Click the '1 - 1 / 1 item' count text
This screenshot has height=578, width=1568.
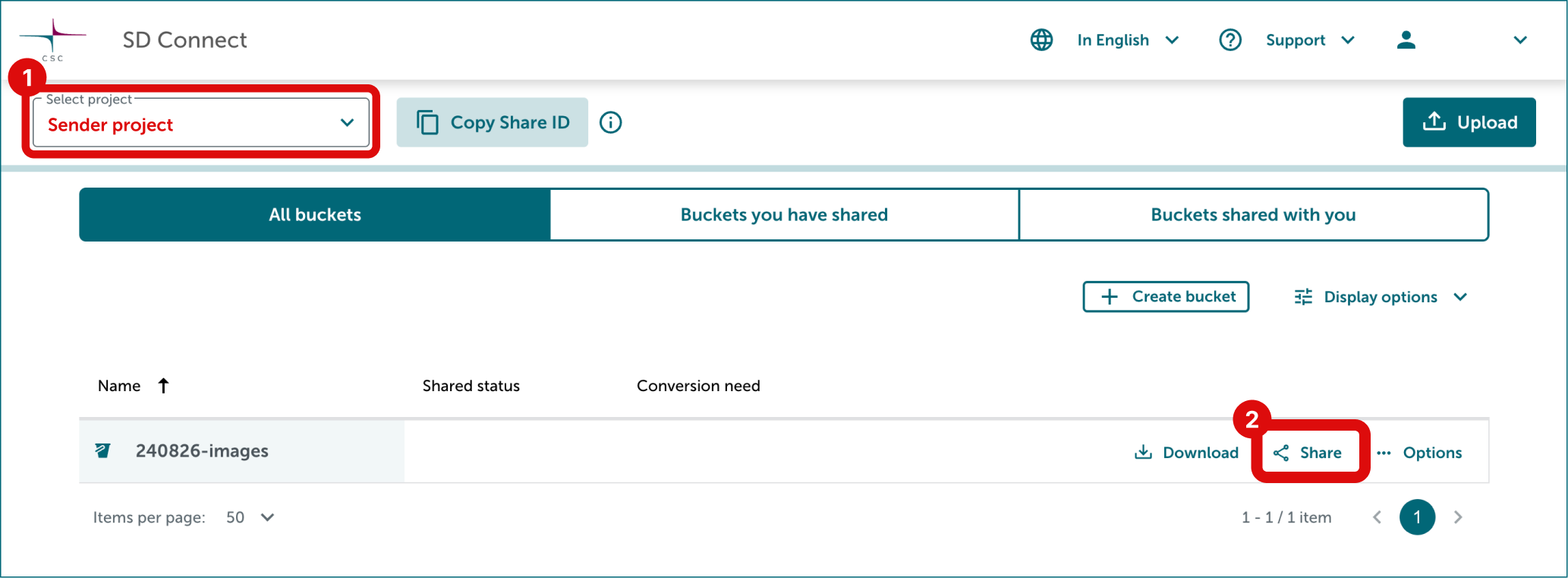(x=1286, y=517)
